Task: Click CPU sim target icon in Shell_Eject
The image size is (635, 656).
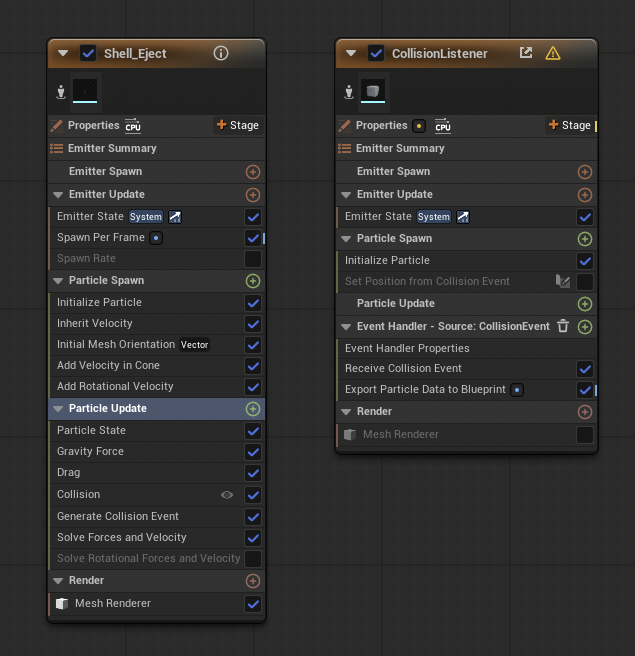Action: tap(133, 126)
